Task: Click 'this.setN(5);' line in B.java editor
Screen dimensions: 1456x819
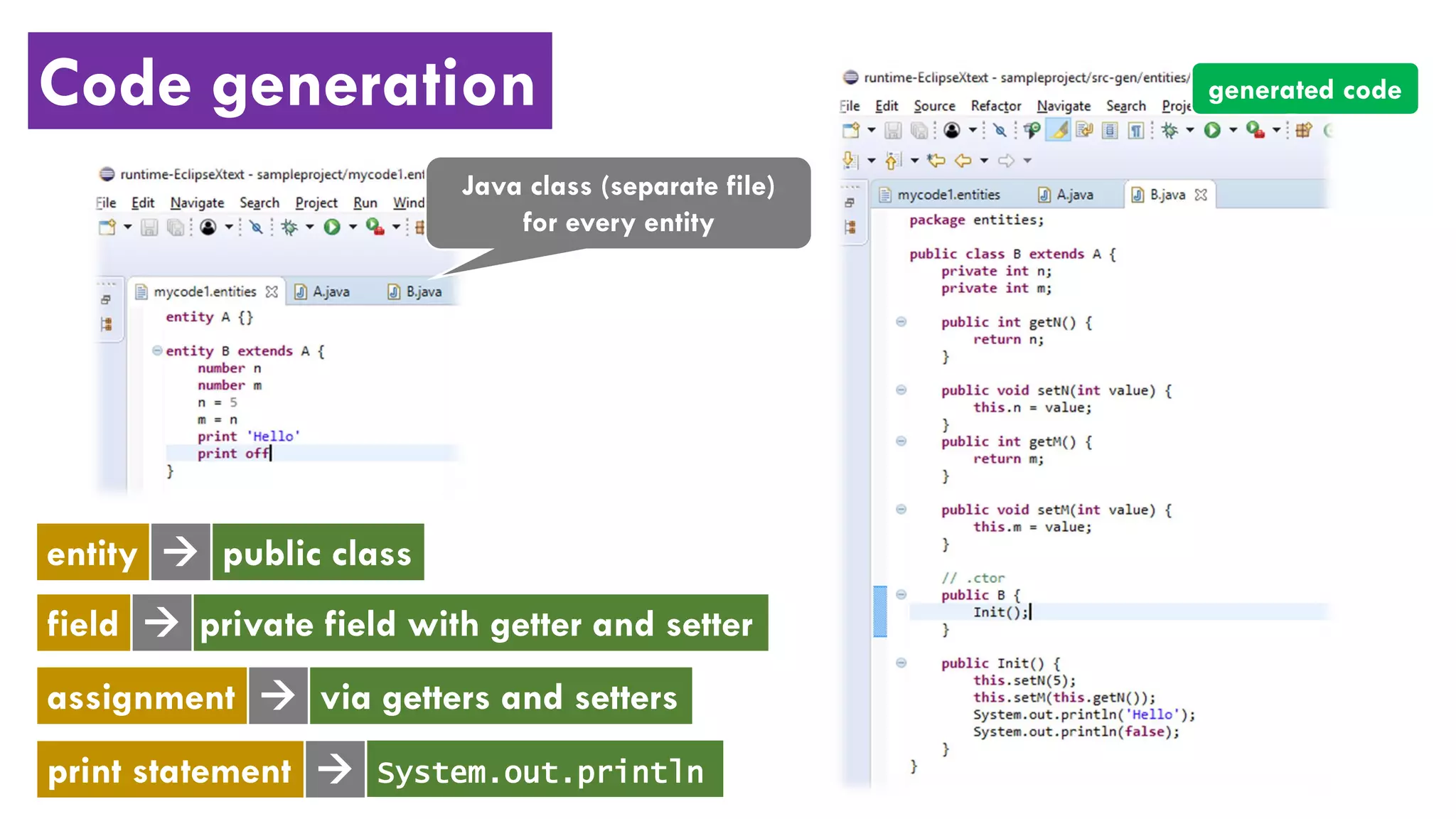Action: [x=1024, y=680]
